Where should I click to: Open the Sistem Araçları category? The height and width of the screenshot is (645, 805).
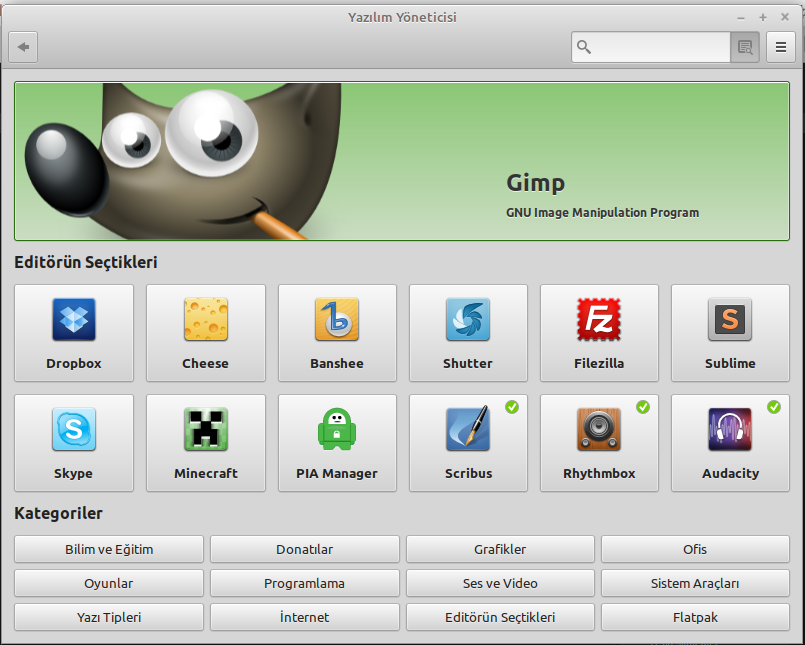pyautogui.click(x=695, y=583)
